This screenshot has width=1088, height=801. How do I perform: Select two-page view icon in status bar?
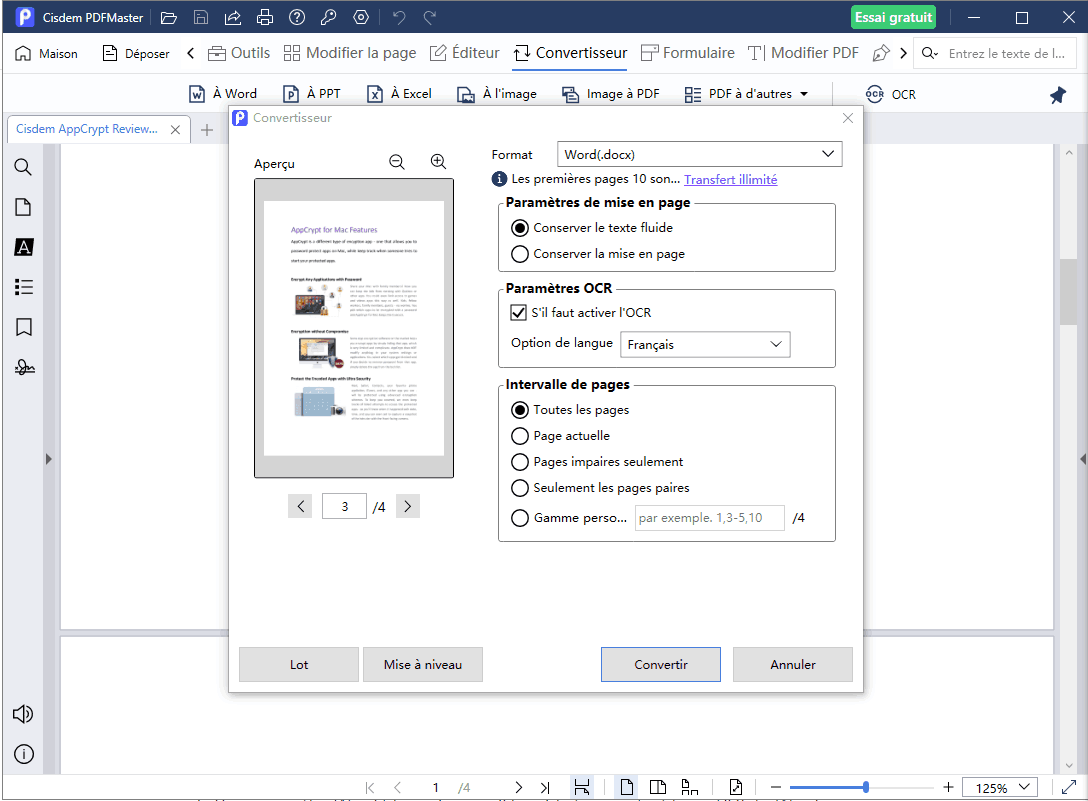(658, 787)
